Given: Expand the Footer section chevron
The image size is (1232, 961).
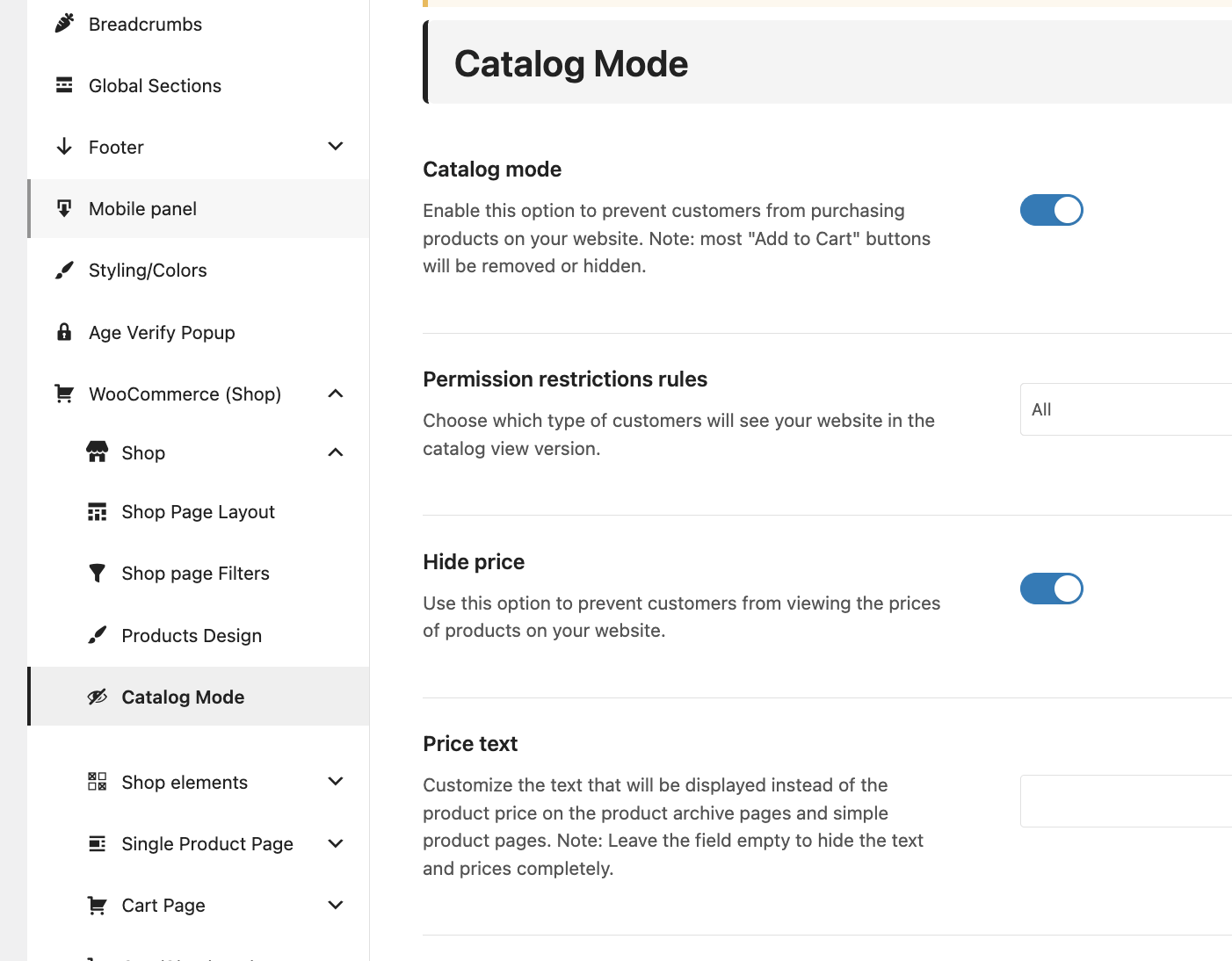Looking at the screenshot, I should pos(335,147).
